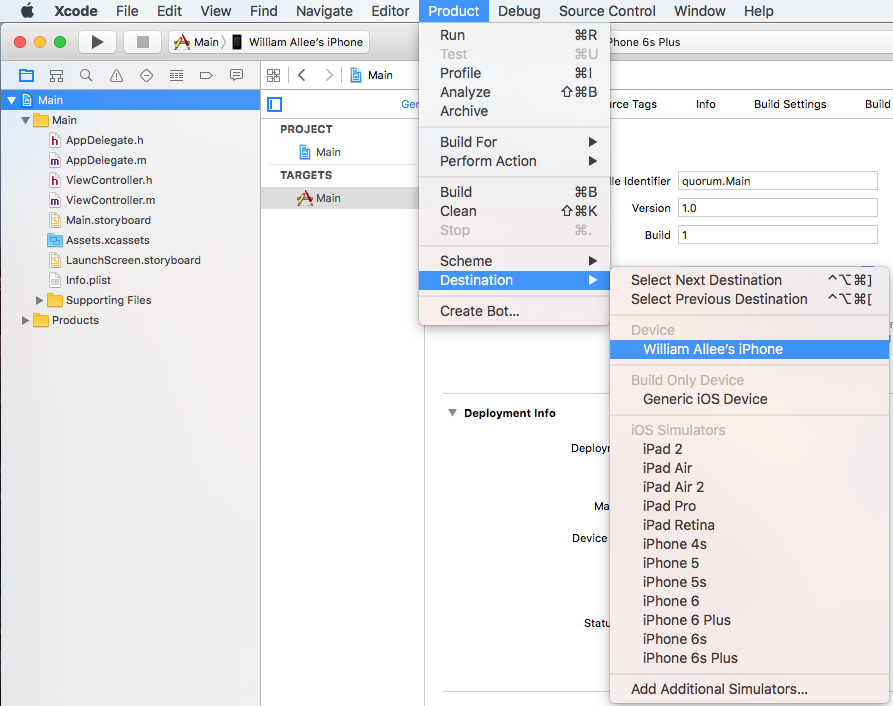This screenshot has width=893, height=706.
Task: Open the Issue navigator
Action: click(114, 75)
